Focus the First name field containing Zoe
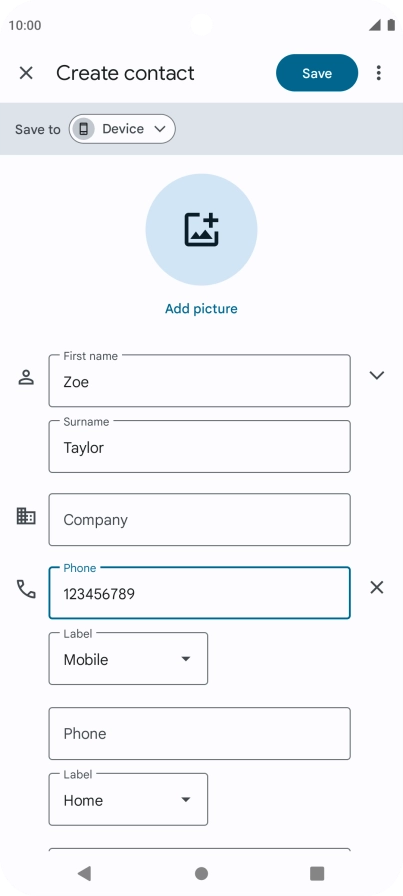403x896 pixels. tap(199, 381)
